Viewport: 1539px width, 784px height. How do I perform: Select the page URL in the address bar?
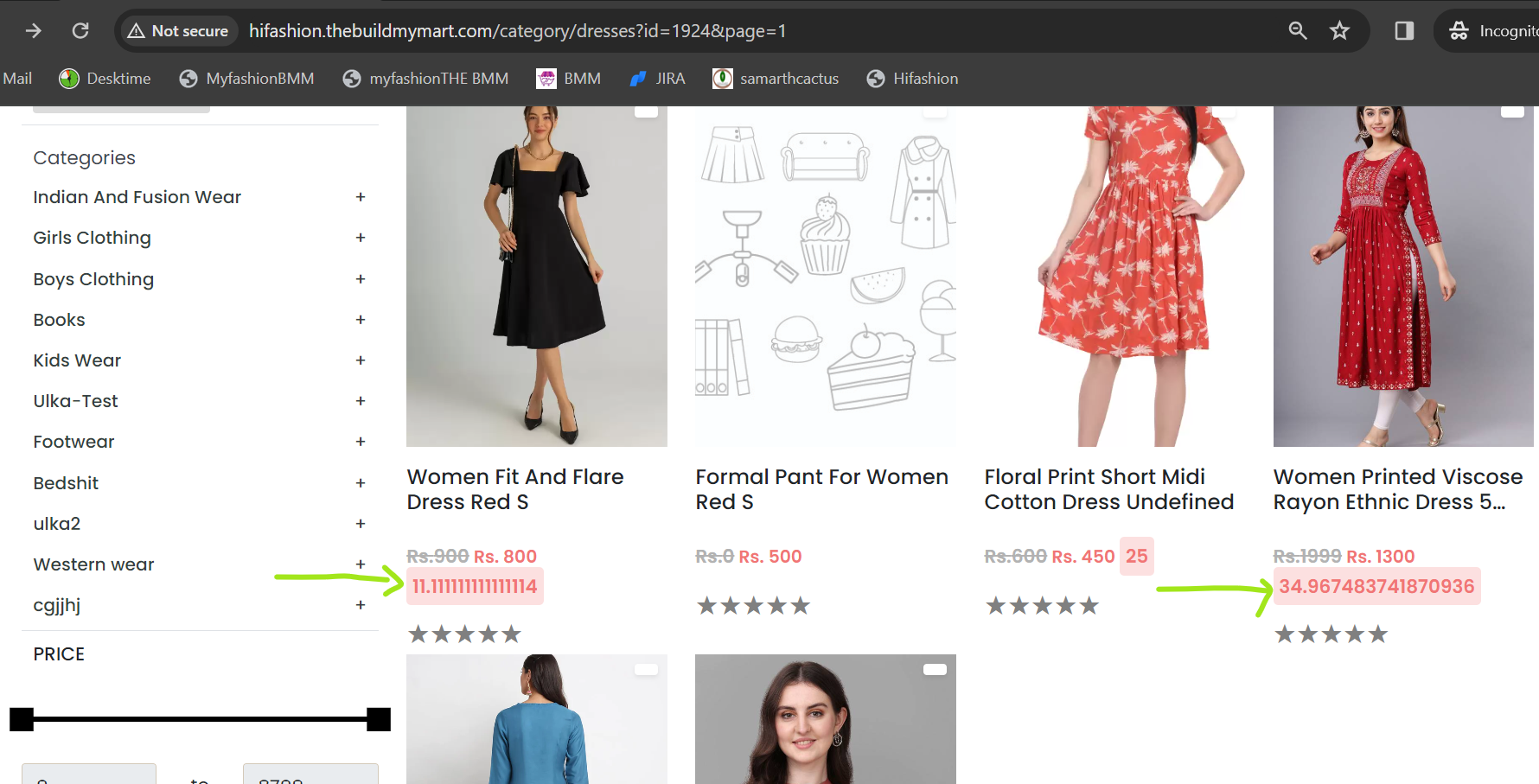517,31
